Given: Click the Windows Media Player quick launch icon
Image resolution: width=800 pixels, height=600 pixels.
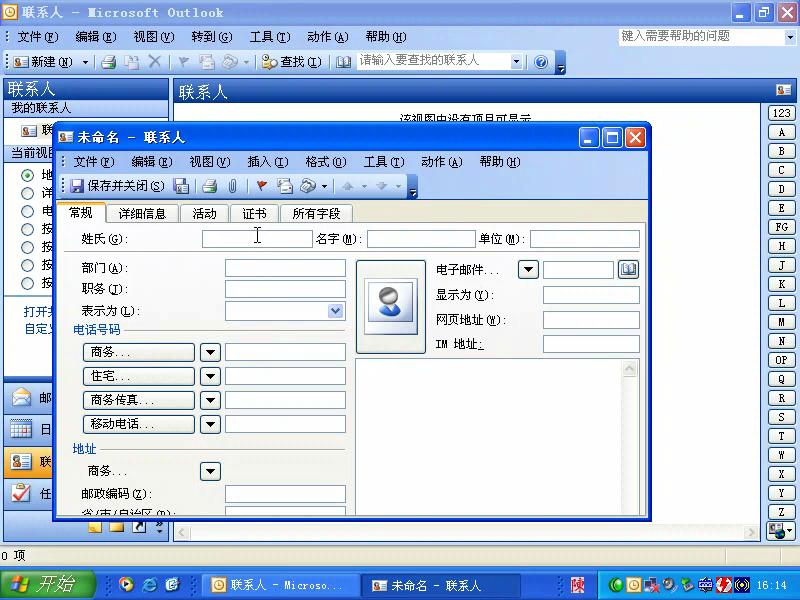Looking at the screenshot, I should (x=126, y=584).
